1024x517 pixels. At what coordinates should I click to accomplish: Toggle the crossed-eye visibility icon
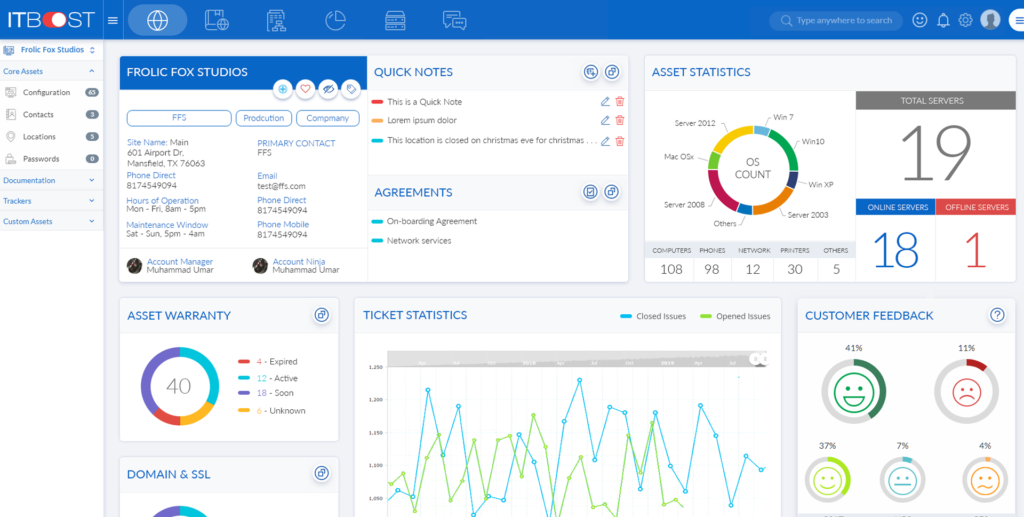(x=328, y=89)
